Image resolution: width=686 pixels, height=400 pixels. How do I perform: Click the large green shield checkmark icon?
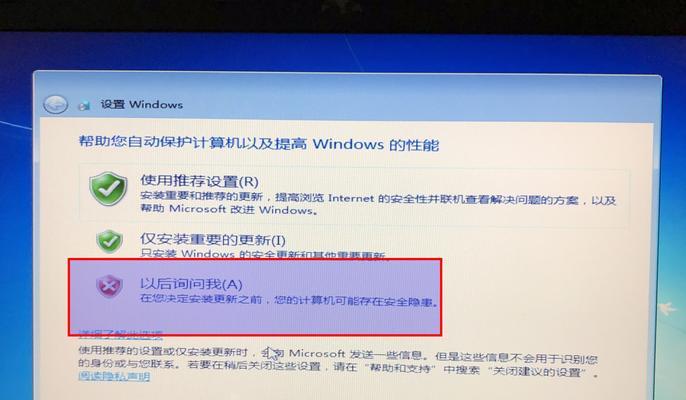108,188
